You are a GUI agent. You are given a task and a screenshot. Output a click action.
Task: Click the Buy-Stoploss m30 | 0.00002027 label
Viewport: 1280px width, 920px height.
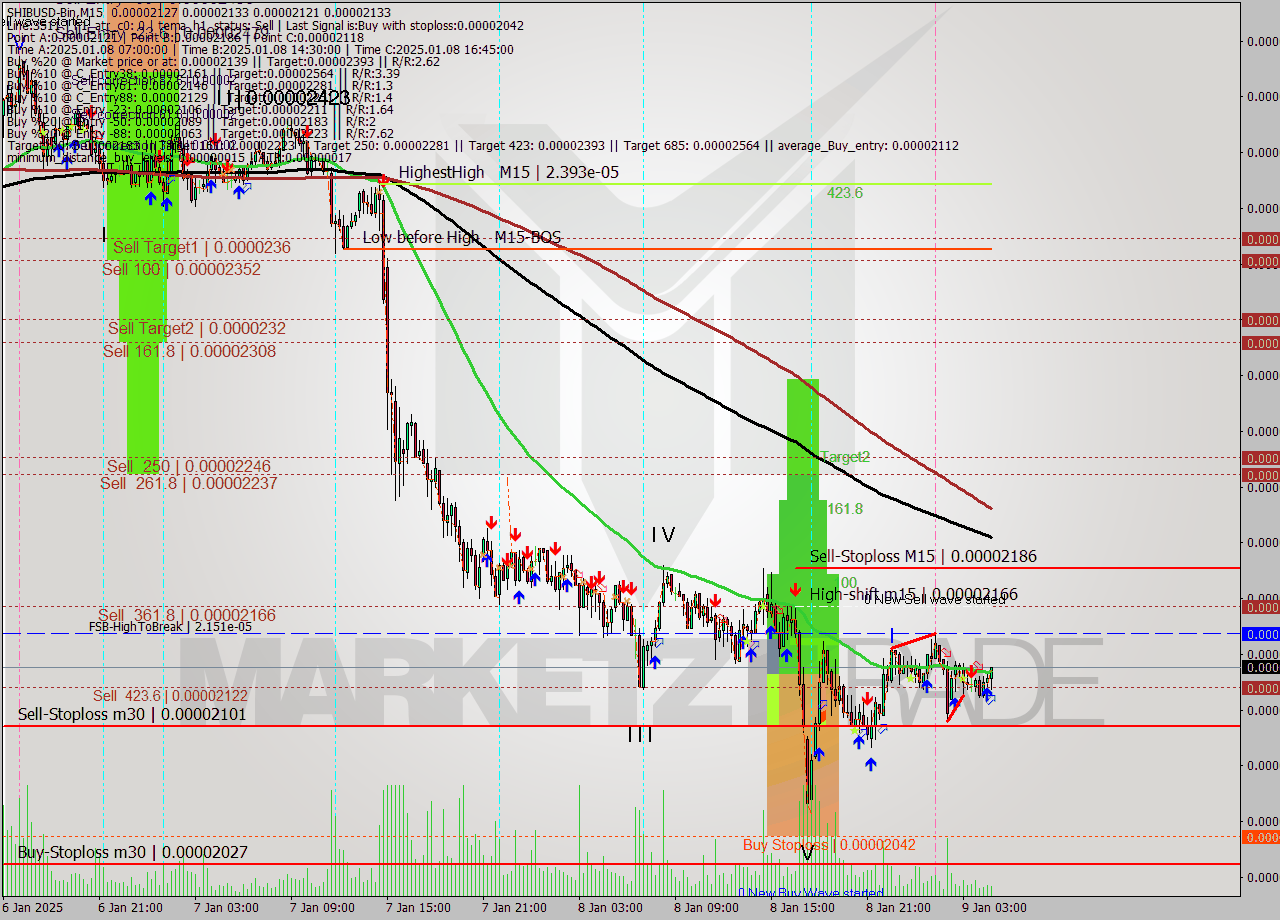click(132, 852)
